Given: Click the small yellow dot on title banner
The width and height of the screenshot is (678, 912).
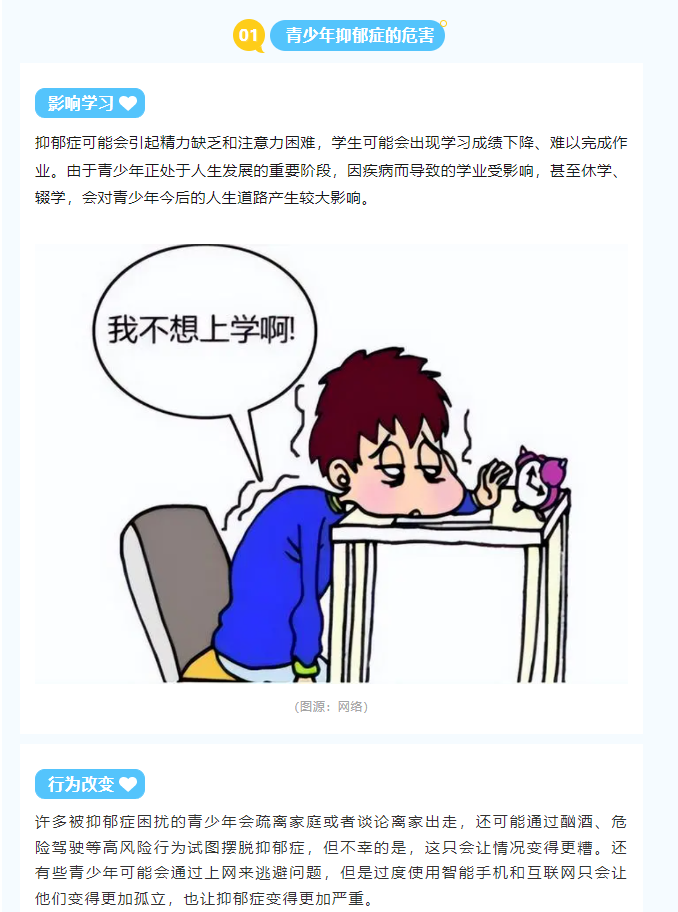Looking at the screenshot, I should [x=443, y=24].
